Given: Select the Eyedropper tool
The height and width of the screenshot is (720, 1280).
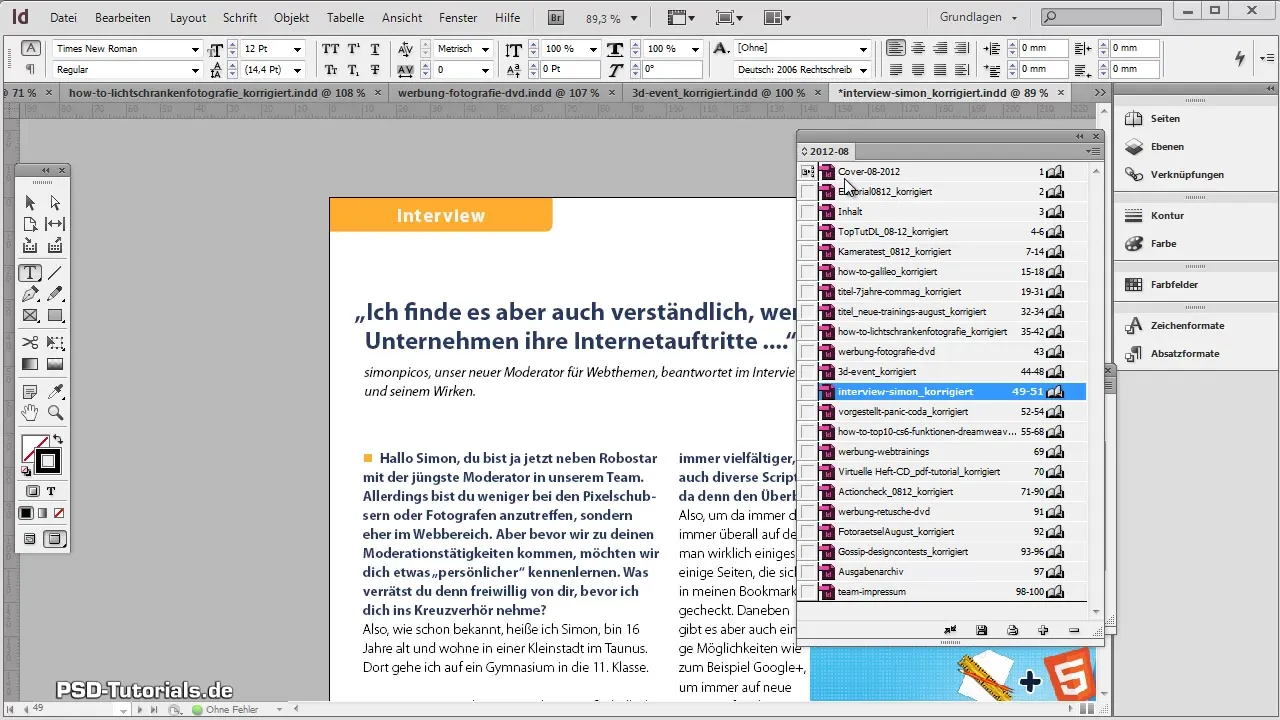Looking at the screenshot, I should (55, 391).
